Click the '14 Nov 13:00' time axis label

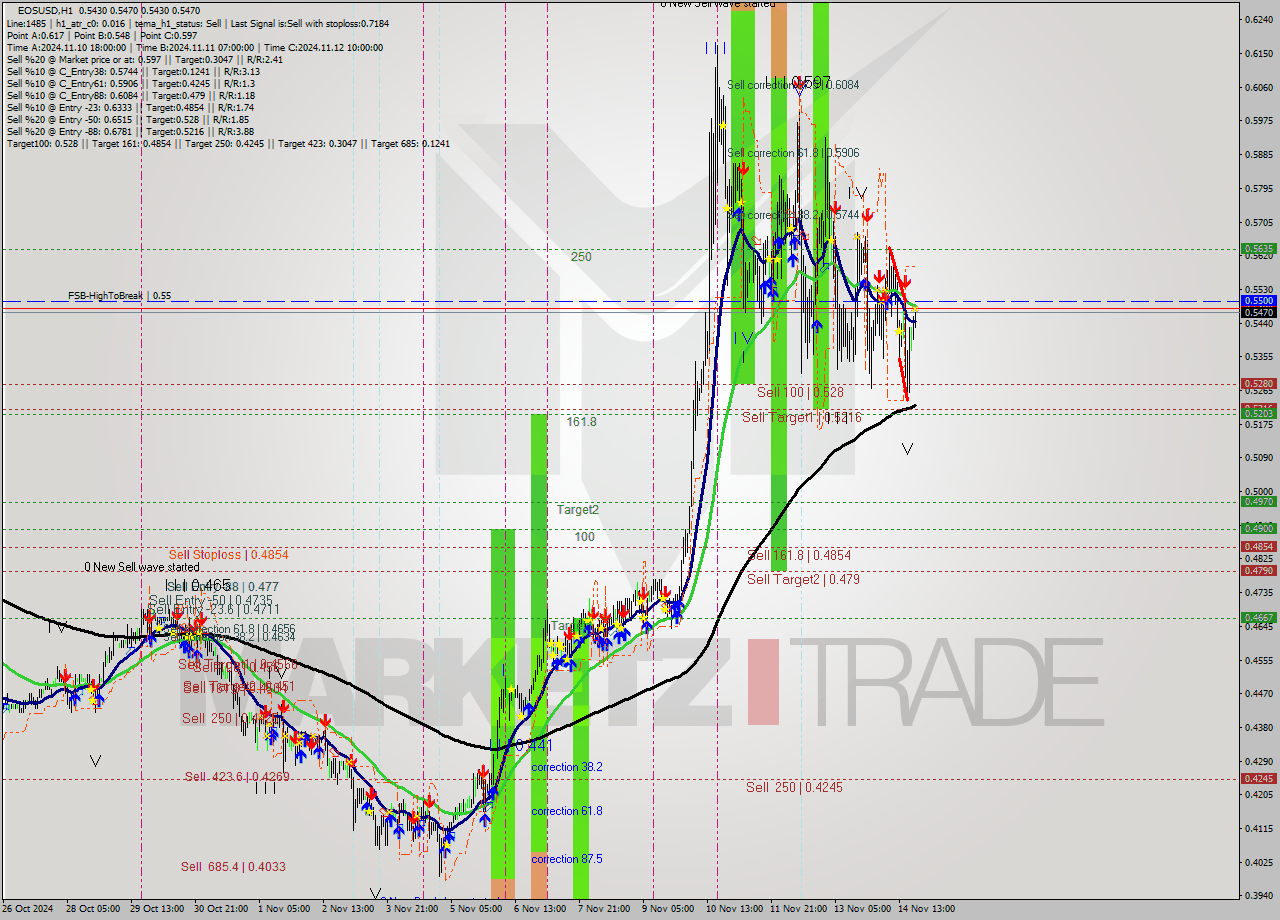(926, 909)
